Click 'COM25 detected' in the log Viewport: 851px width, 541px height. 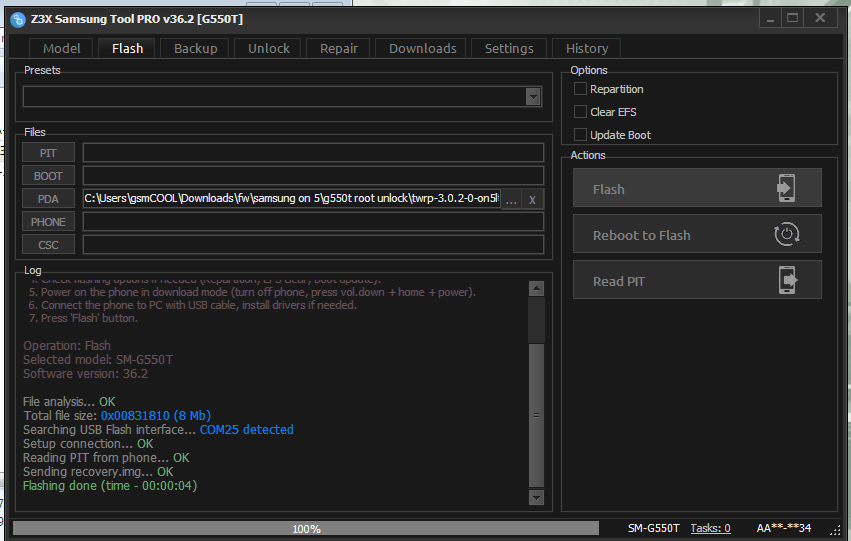[x=246, y=429]
